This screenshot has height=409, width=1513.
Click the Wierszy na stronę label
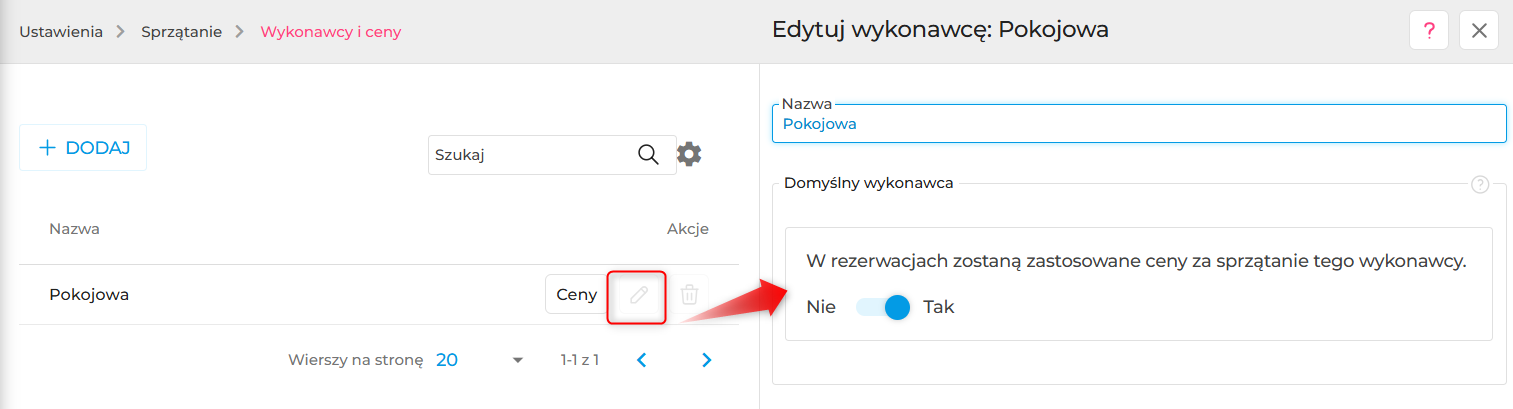pyautogui.click(x=356, y=360)
